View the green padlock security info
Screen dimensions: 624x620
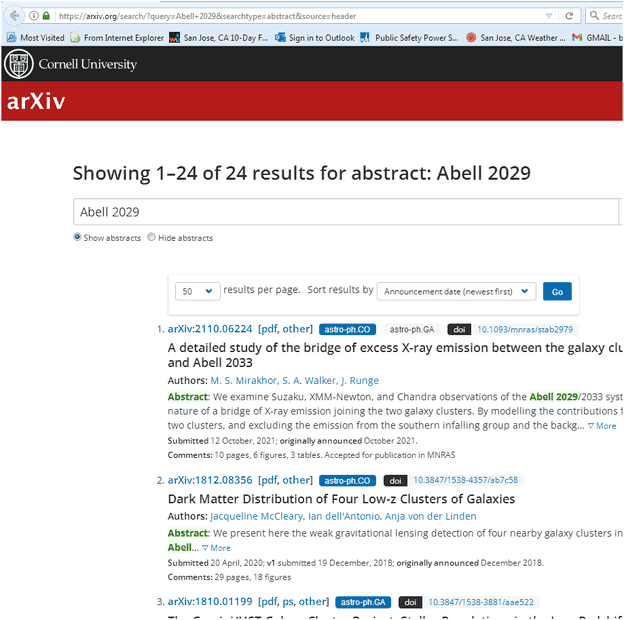[46, 16]
